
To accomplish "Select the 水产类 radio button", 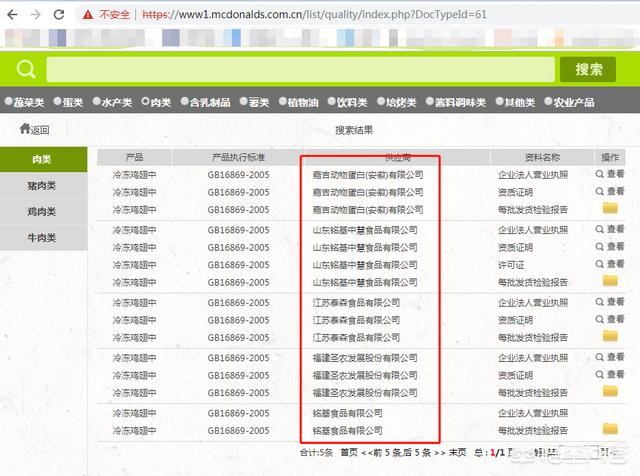I will pyautogui.click(x=96, y=101).
